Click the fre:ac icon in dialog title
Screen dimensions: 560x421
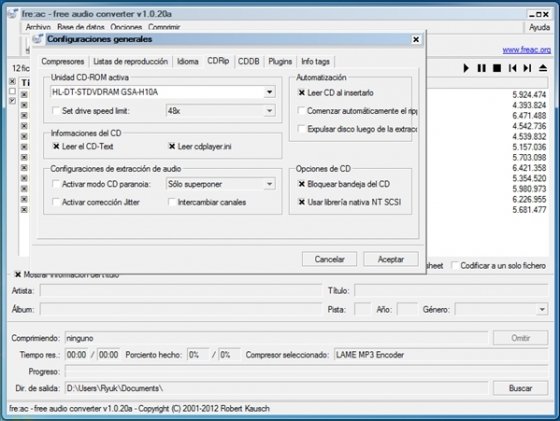[38, 39]
